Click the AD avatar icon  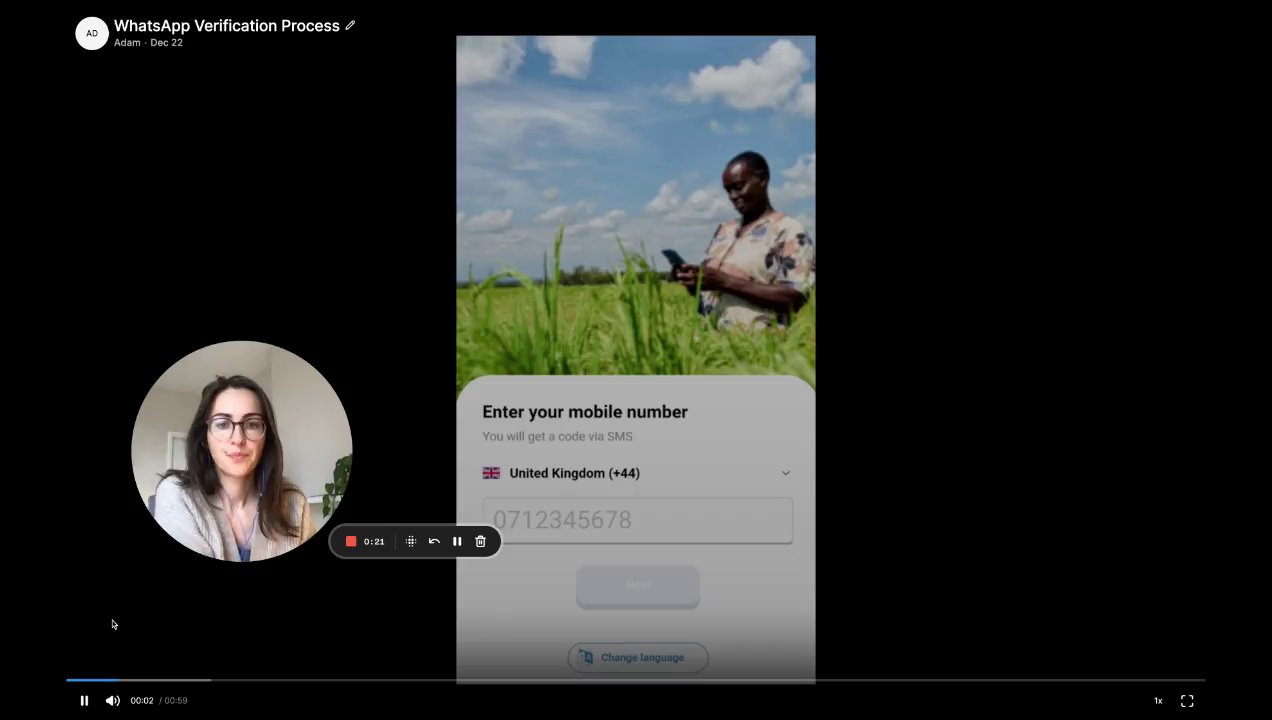92,33
